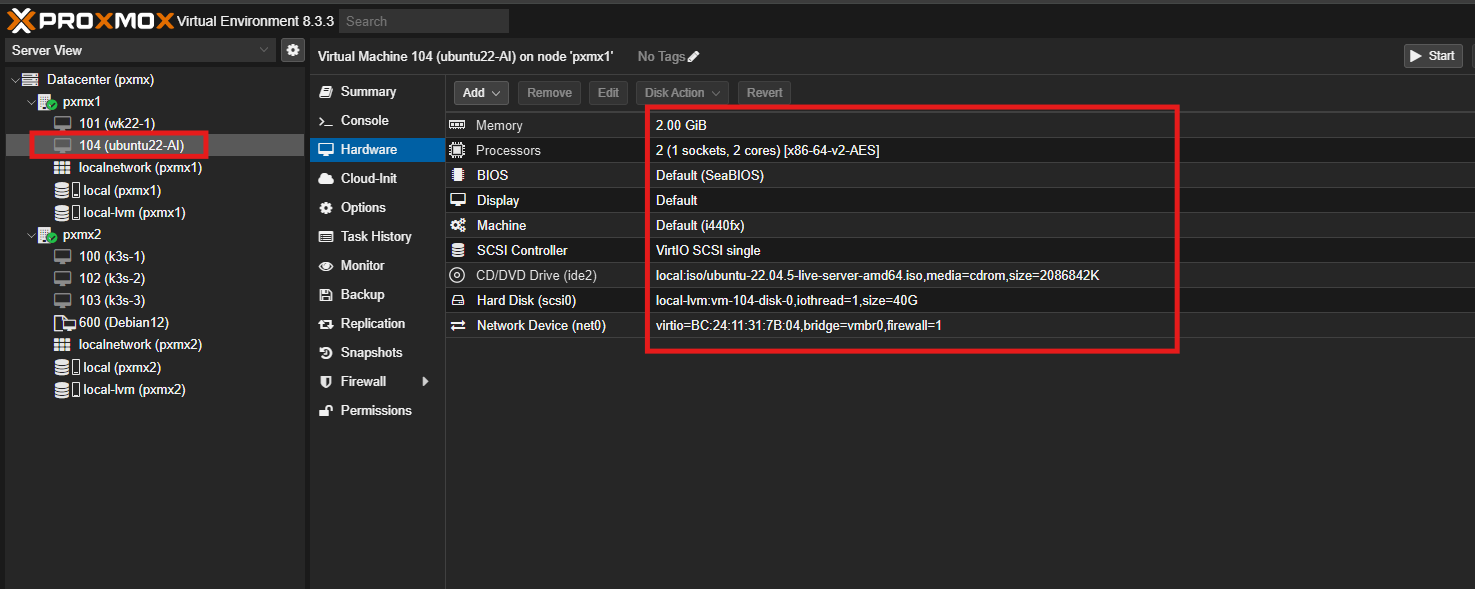Collapse the pxmx1 node arrow
Screen dimensions: 1475x589
pos(30,102)
